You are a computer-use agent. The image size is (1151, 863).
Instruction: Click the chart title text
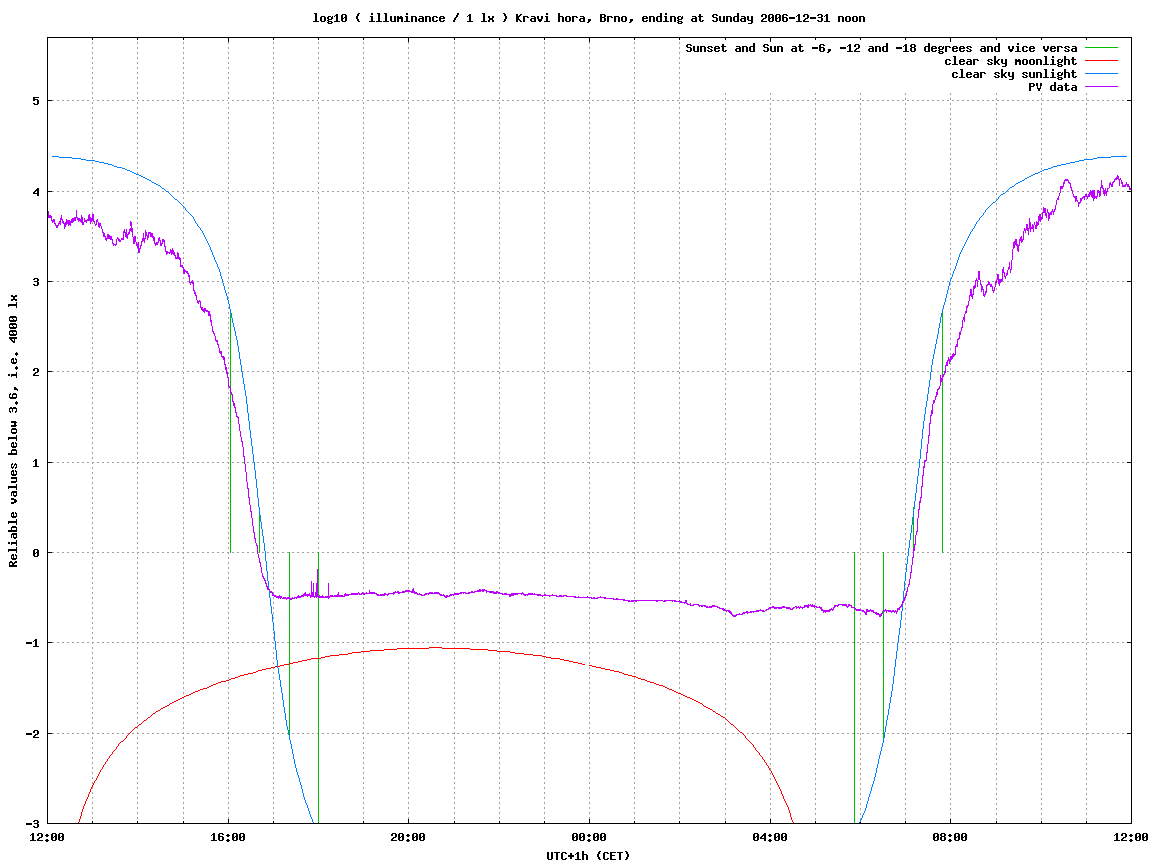click(589, 18)
